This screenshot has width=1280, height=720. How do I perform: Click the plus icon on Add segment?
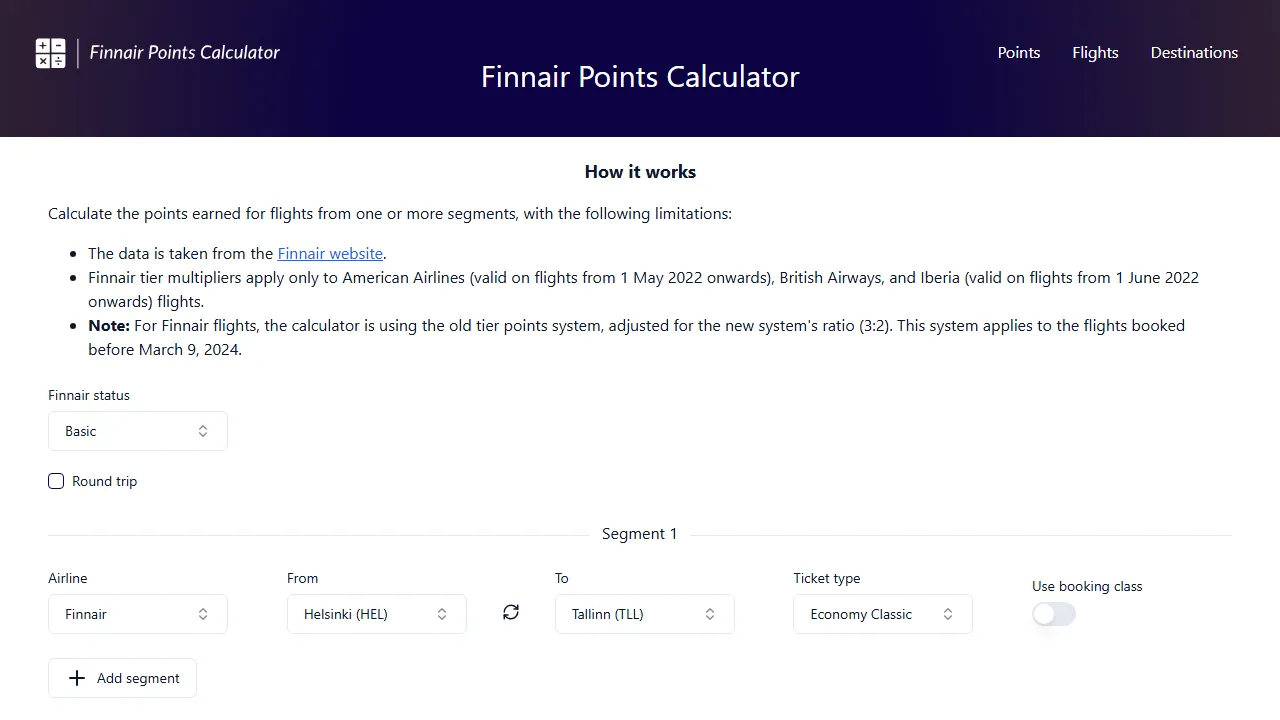click(77, 678)
